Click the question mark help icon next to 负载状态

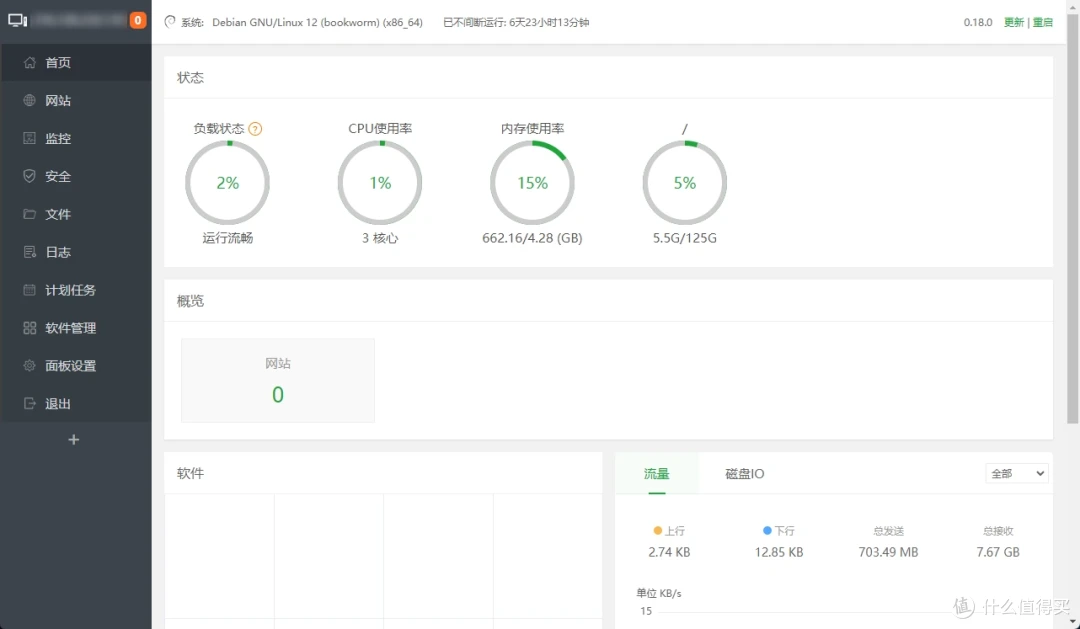click(255, 129)
